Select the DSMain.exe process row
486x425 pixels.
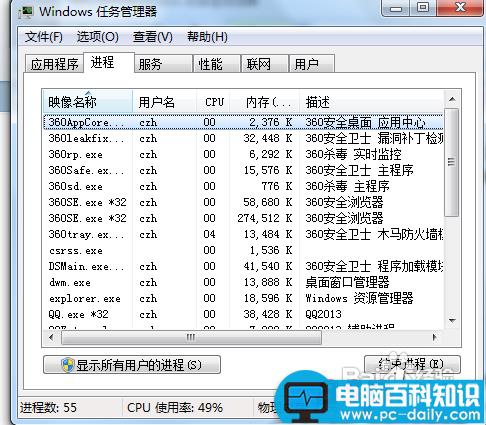pyautogui.click(x=243, y=266)
